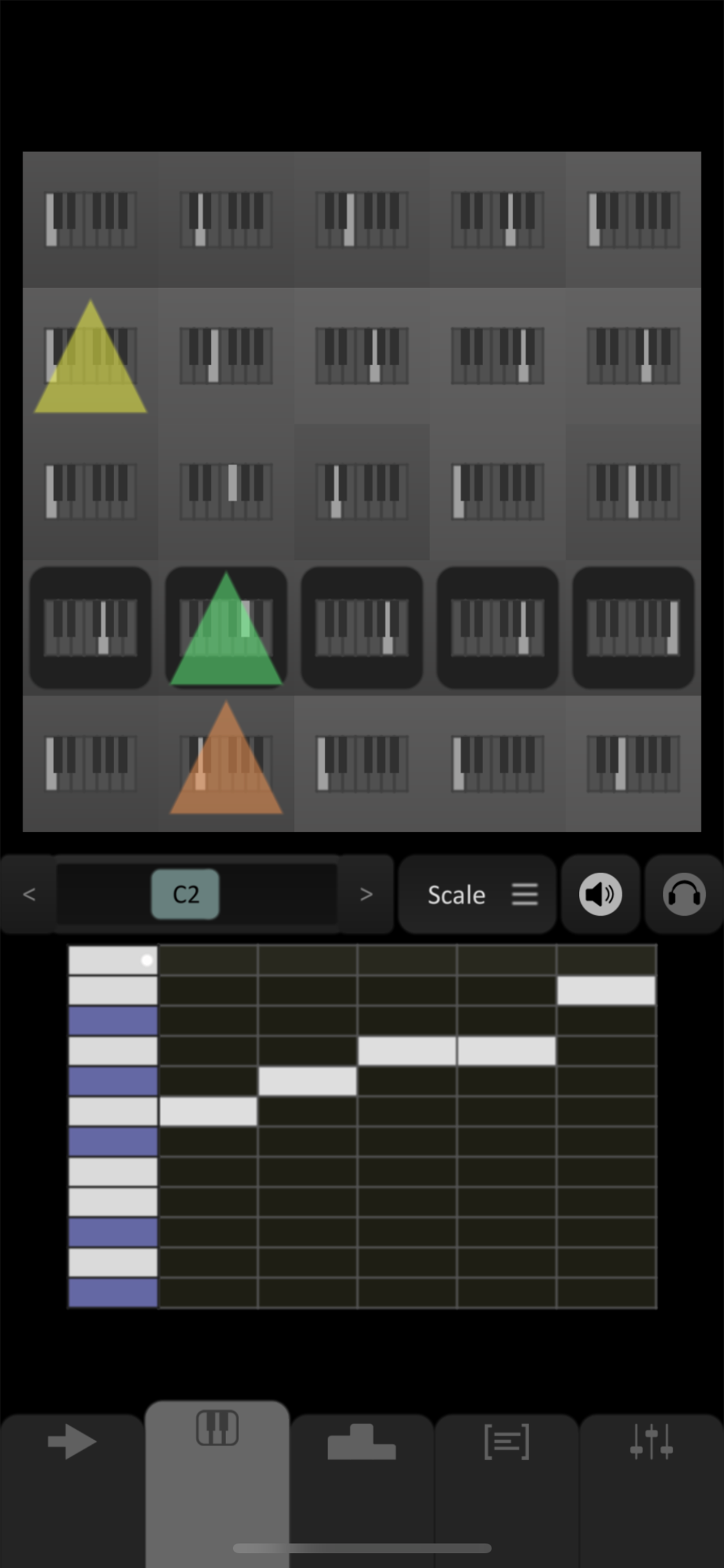Tap top white key with dot in piano roll

[113, 961]
